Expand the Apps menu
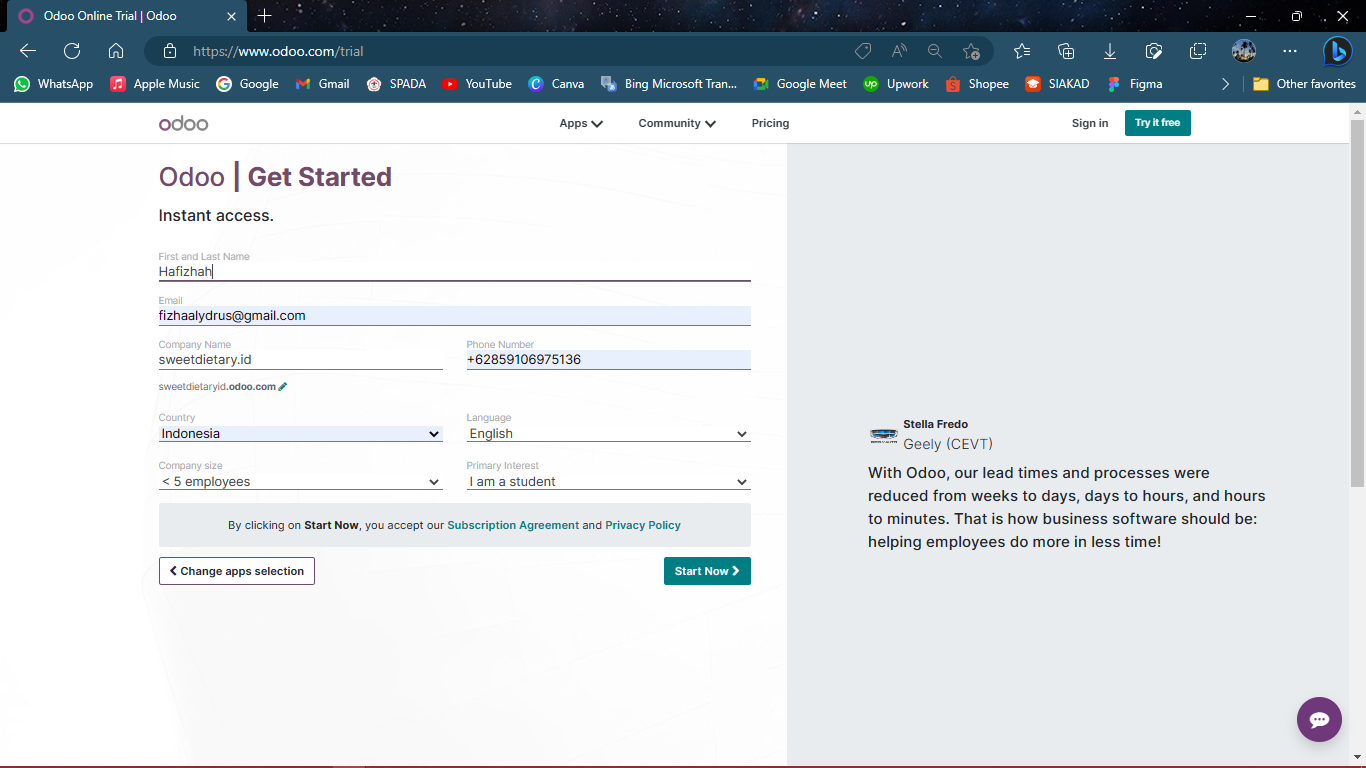The image size is (1366, 768). click(x=581, y=123)
